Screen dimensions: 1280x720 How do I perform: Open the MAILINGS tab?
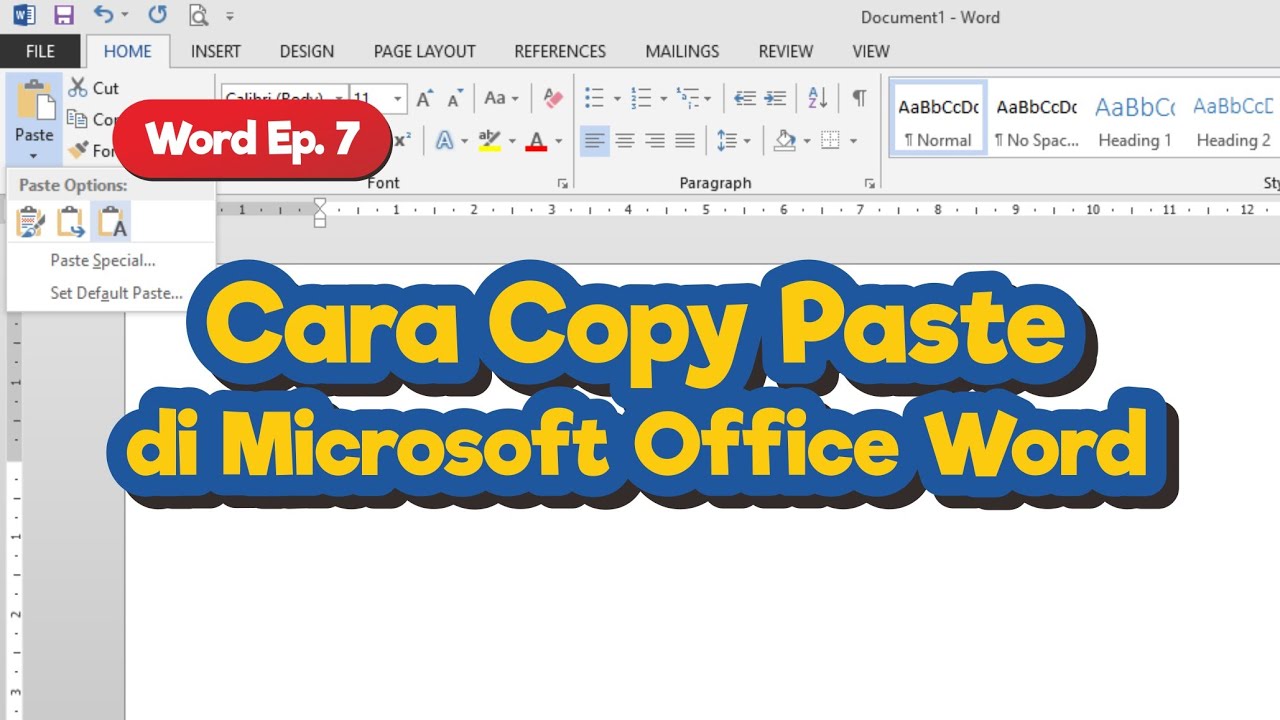[x=682, y=51]
